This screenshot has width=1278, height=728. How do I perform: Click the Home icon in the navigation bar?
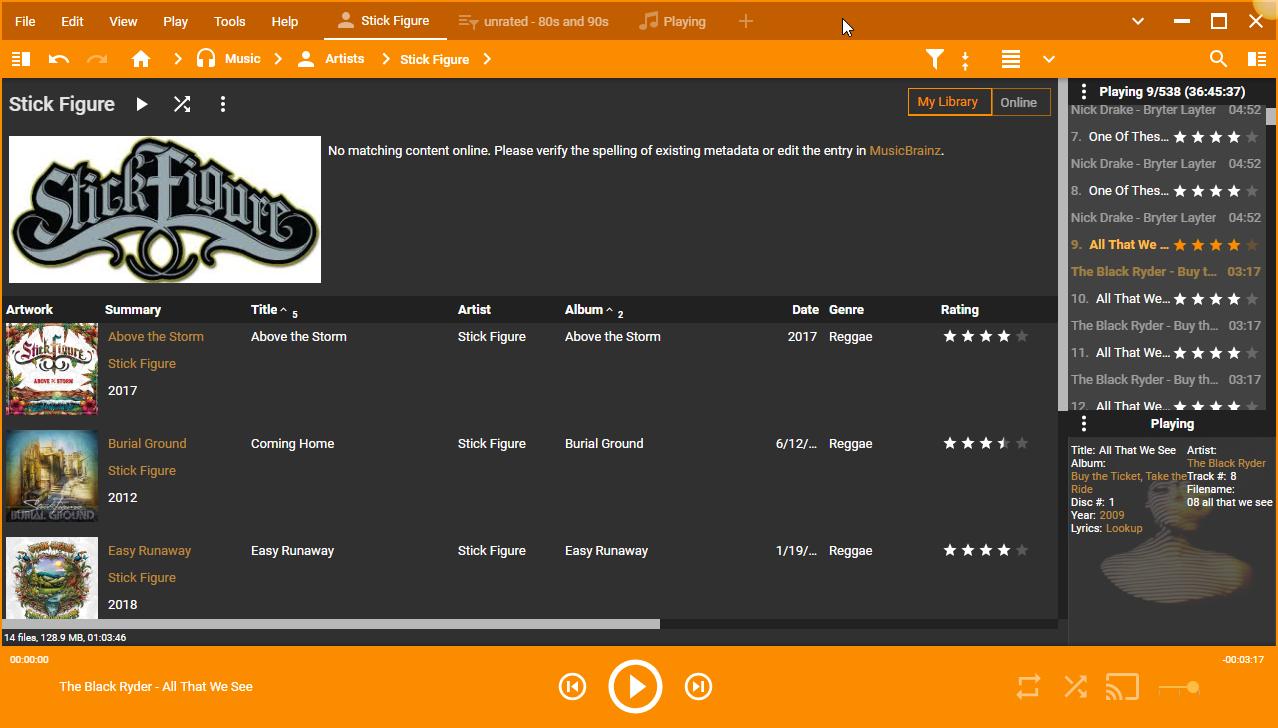coord(141,59)
